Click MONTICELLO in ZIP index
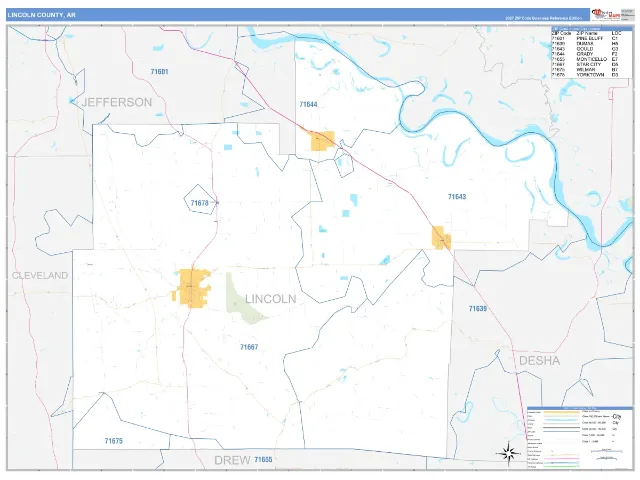 pos(591,59)
